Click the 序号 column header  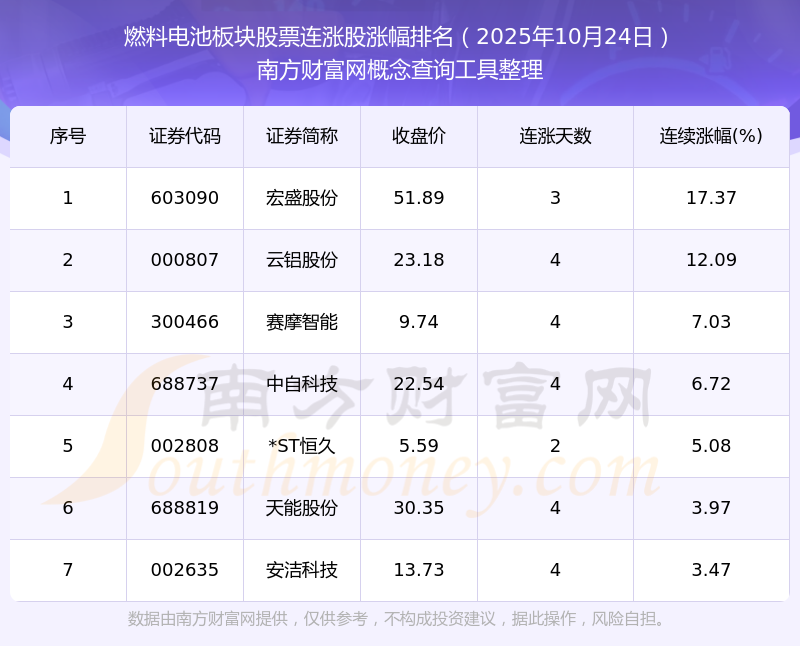[68, 136]
